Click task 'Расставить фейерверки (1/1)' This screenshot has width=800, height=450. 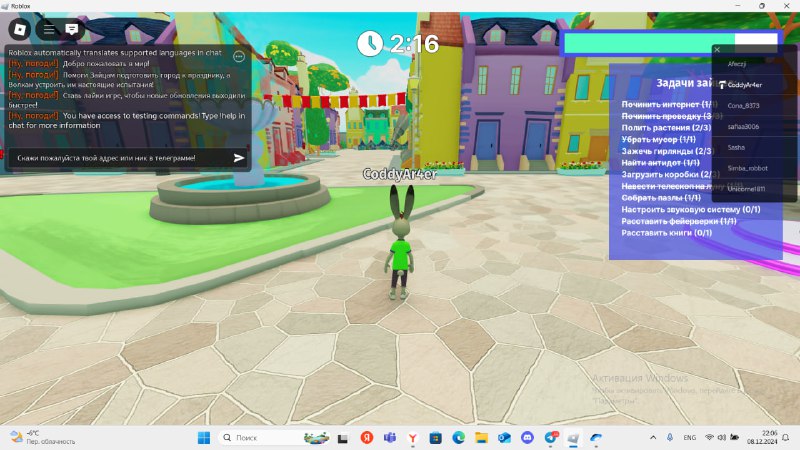tap(679, 221)
